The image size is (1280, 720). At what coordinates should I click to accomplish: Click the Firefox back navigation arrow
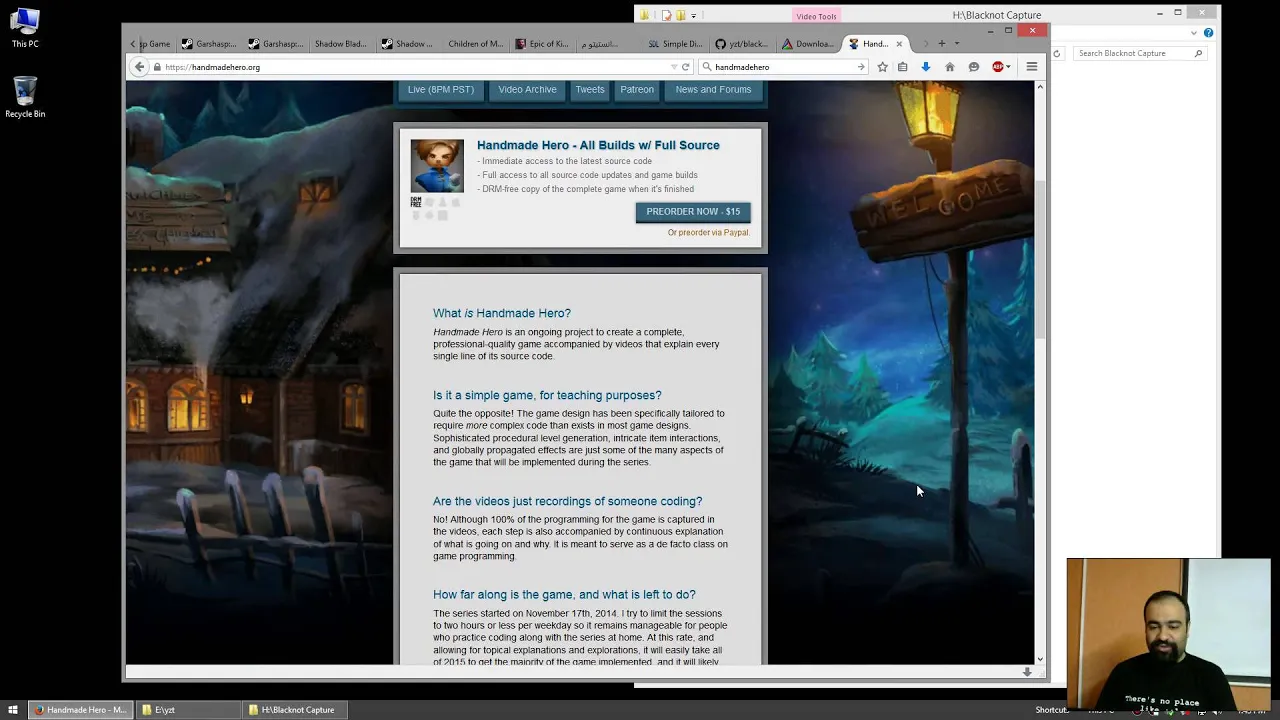(x=140, y=67)
